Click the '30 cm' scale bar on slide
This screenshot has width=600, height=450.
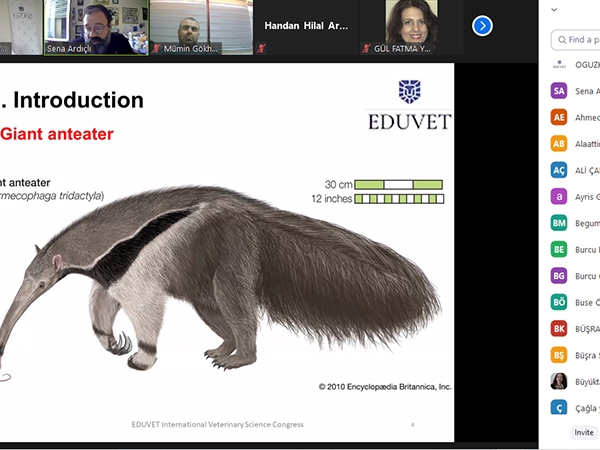398,184
